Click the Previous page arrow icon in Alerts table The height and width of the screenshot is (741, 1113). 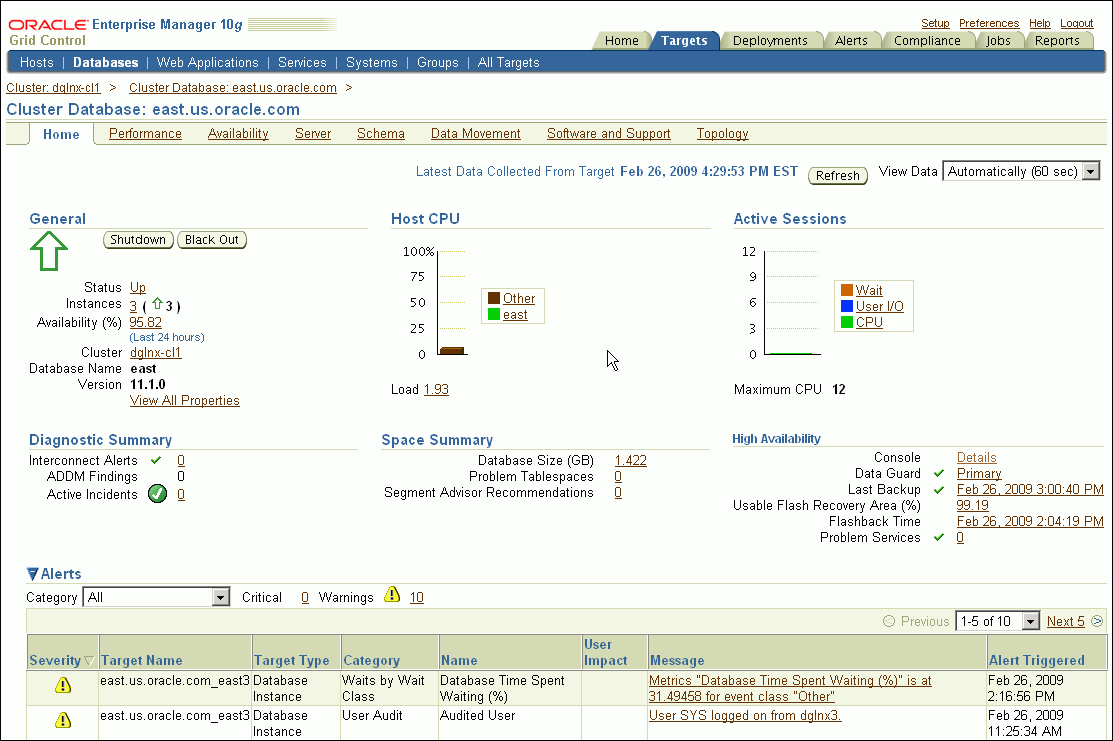click(889, 621)
